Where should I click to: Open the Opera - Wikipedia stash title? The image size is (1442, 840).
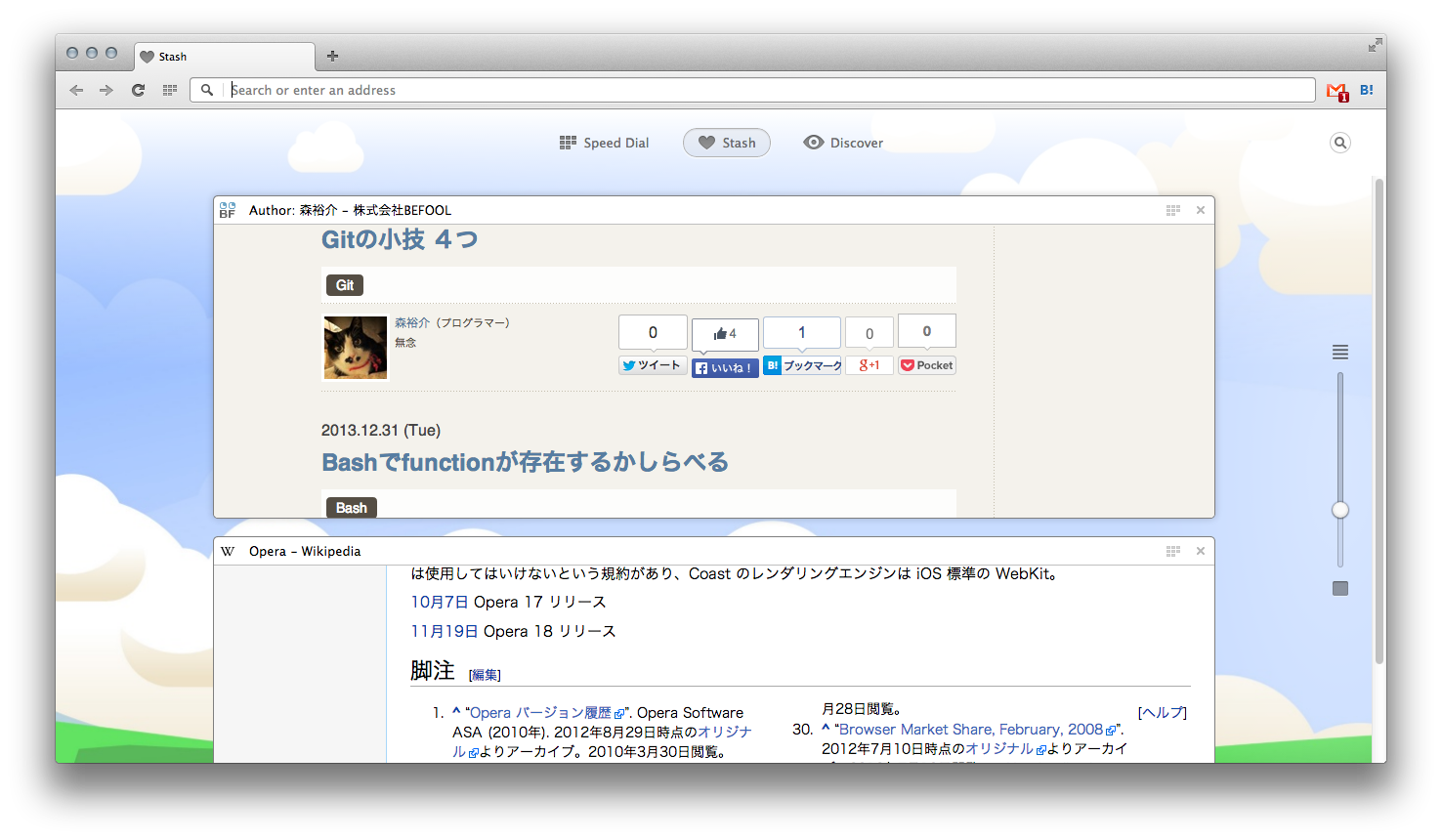tap(305, 551)
